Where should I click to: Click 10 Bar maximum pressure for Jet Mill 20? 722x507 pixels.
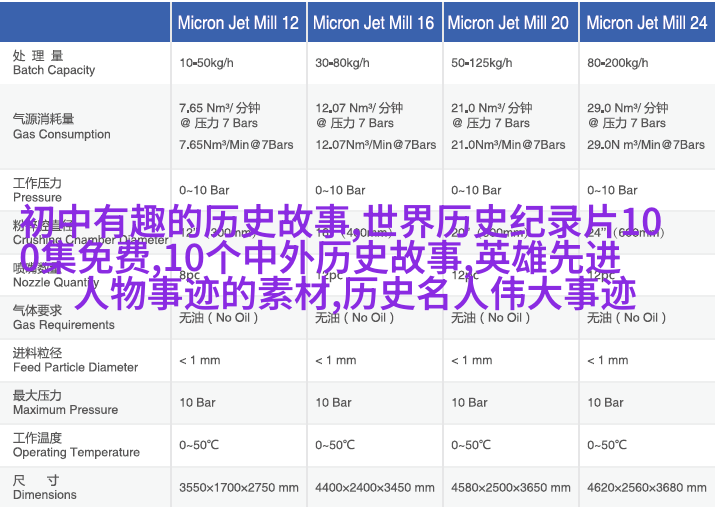pyautogui.click(x=469, y=402)
